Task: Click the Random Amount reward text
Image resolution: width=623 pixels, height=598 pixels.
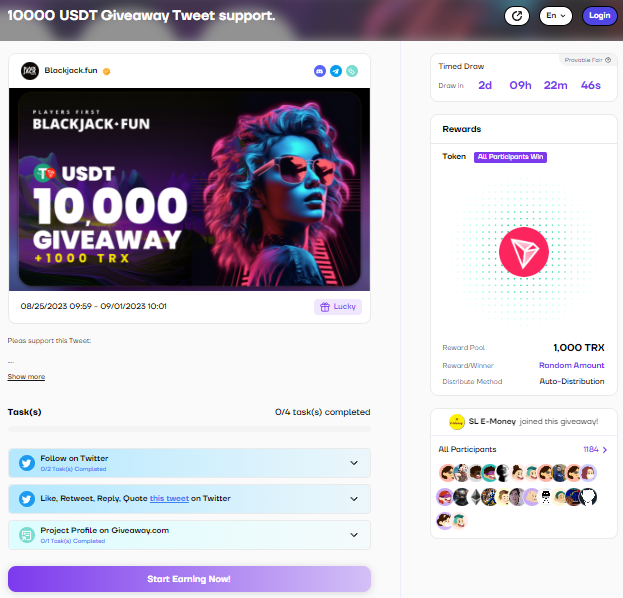Action: point(571,365)
